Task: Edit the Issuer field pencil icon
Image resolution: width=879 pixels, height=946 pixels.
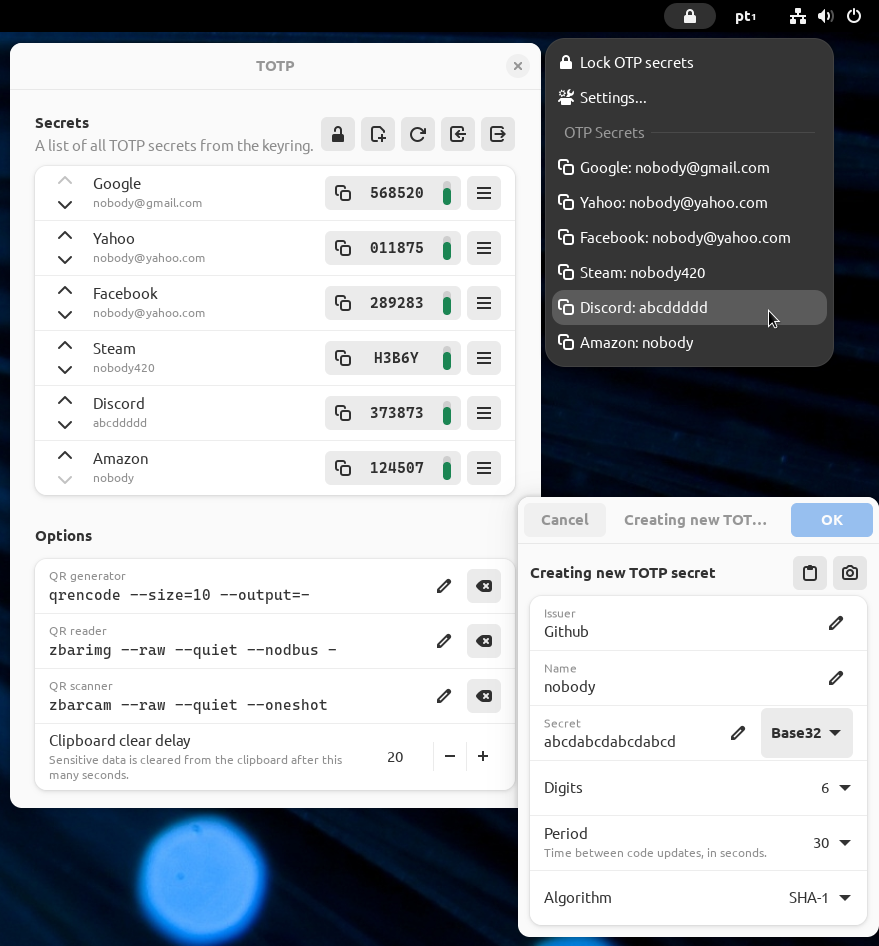Action: pos(836,623)
